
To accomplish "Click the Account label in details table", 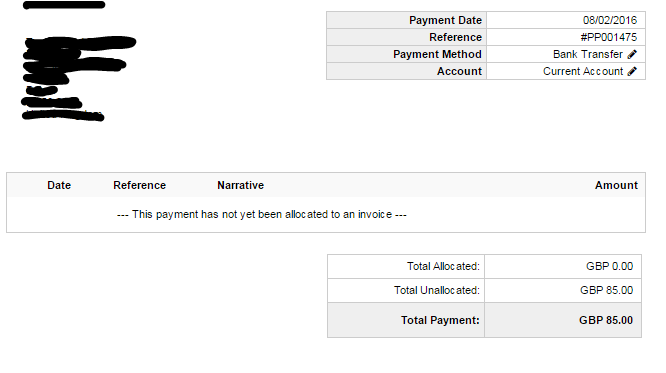I will tap(459, 71).
